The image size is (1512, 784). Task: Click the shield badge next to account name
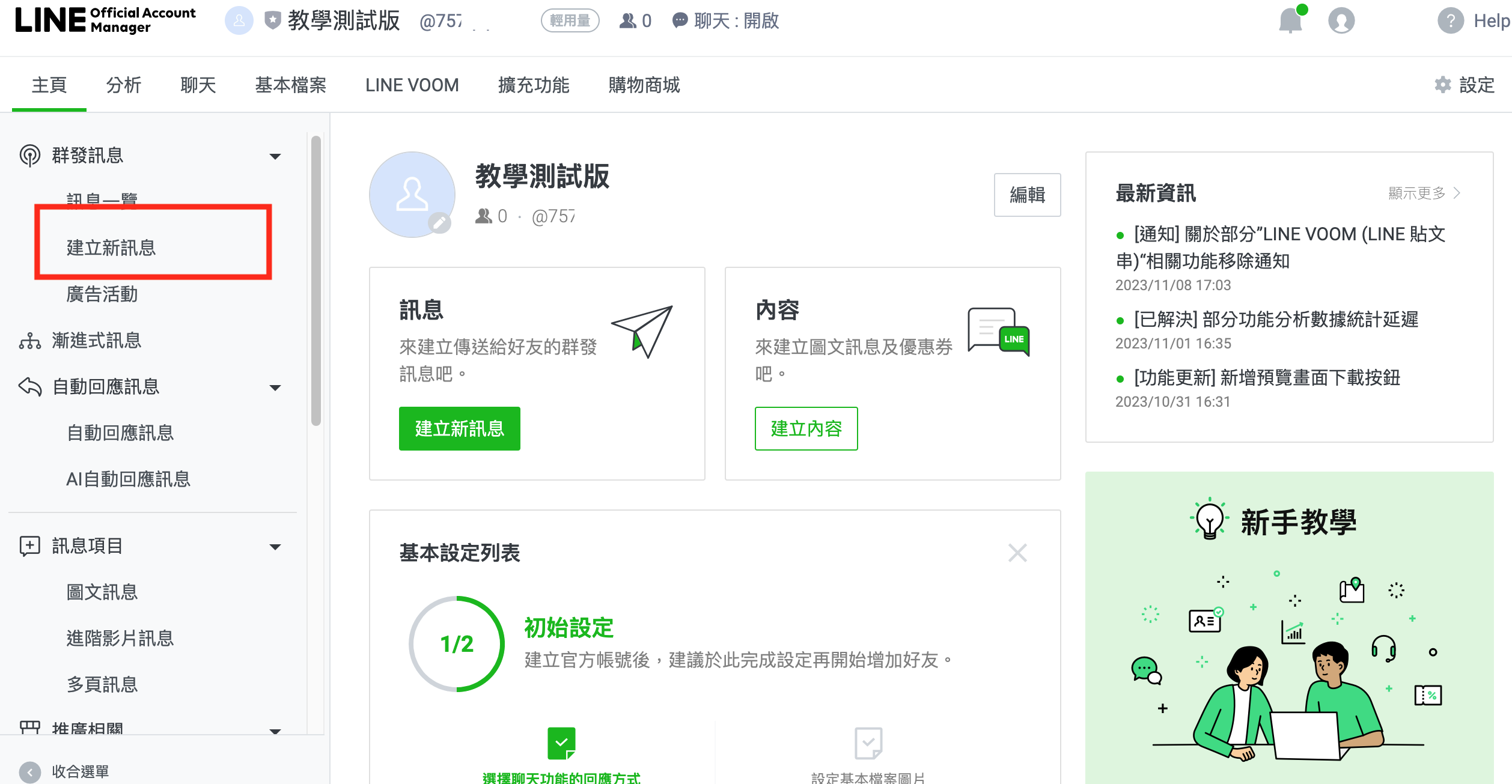coord(273,21)
